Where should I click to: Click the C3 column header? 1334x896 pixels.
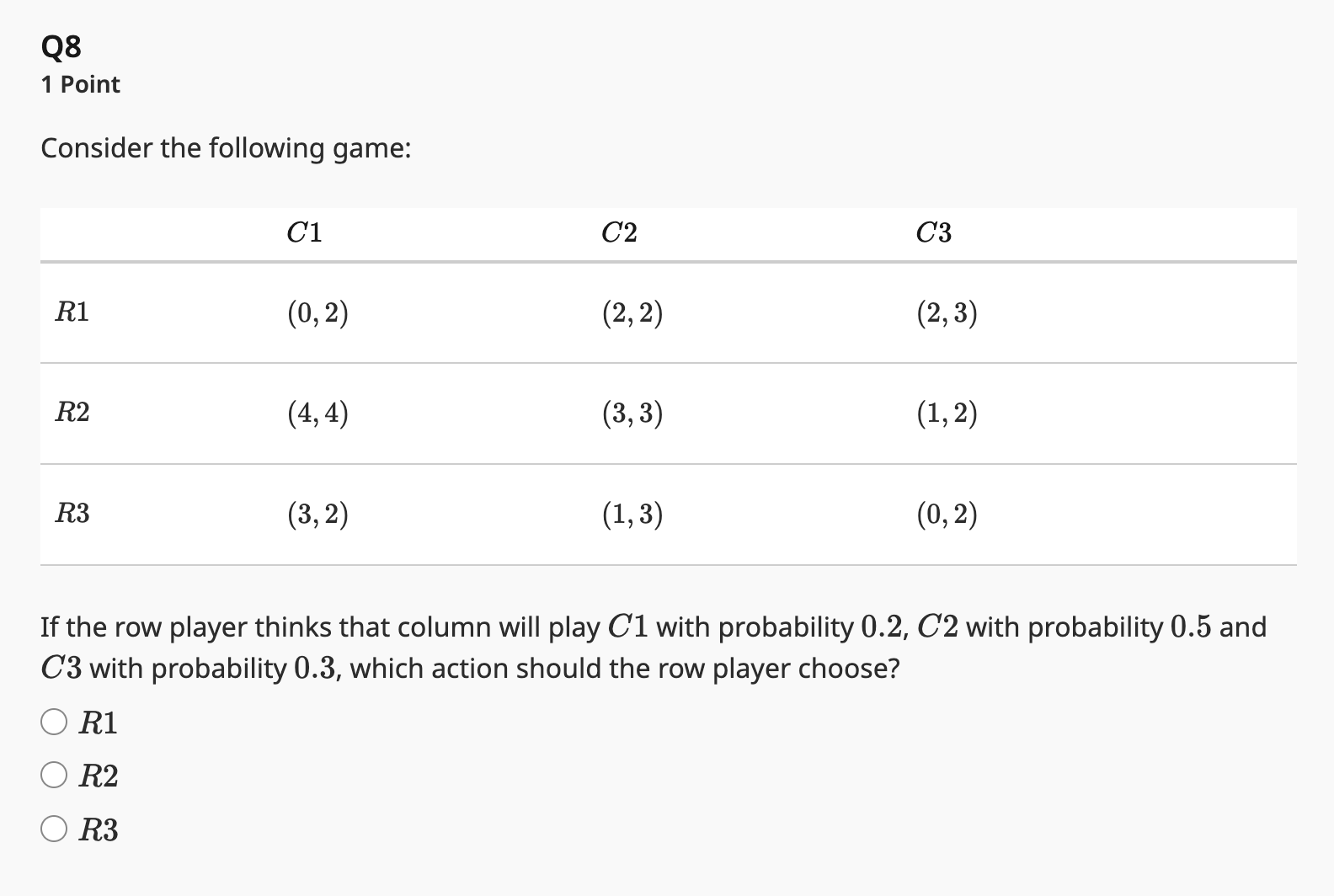coord(933,232)
